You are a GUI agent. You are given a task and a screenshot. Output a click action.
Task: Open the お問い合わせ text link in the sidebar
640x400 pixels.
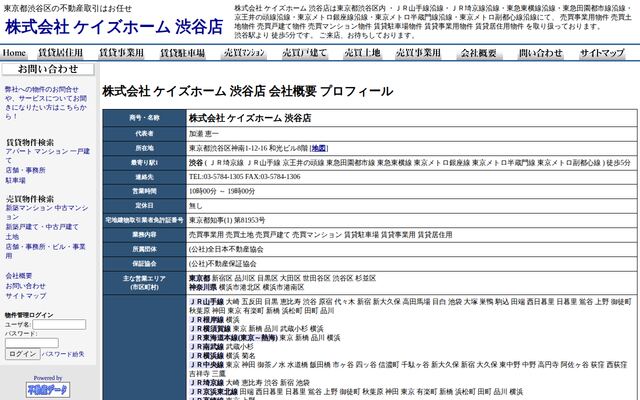(x=25, y=286)
